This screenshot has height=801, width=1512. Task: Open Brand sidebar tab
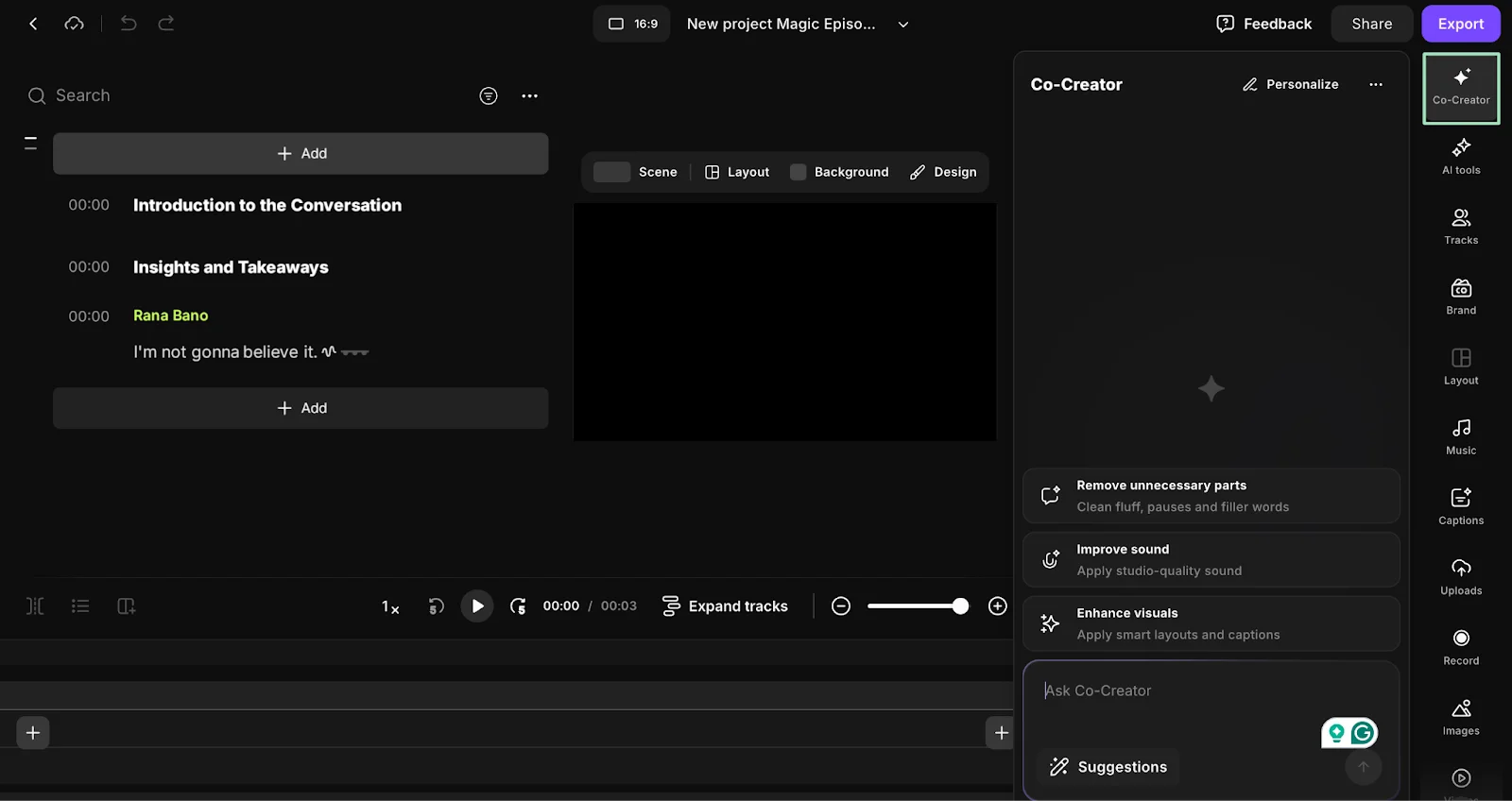point(1461,298)
